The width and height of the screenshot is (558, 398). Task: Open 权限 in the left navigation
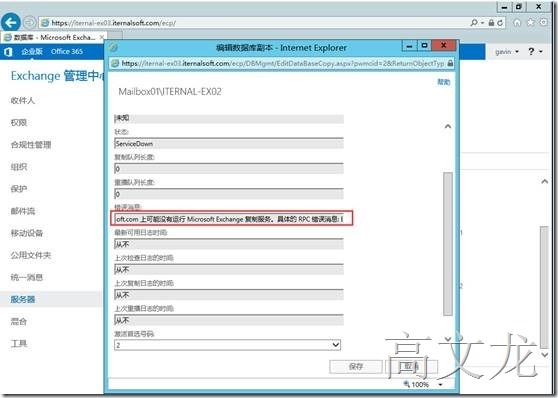tap(19, 123)
